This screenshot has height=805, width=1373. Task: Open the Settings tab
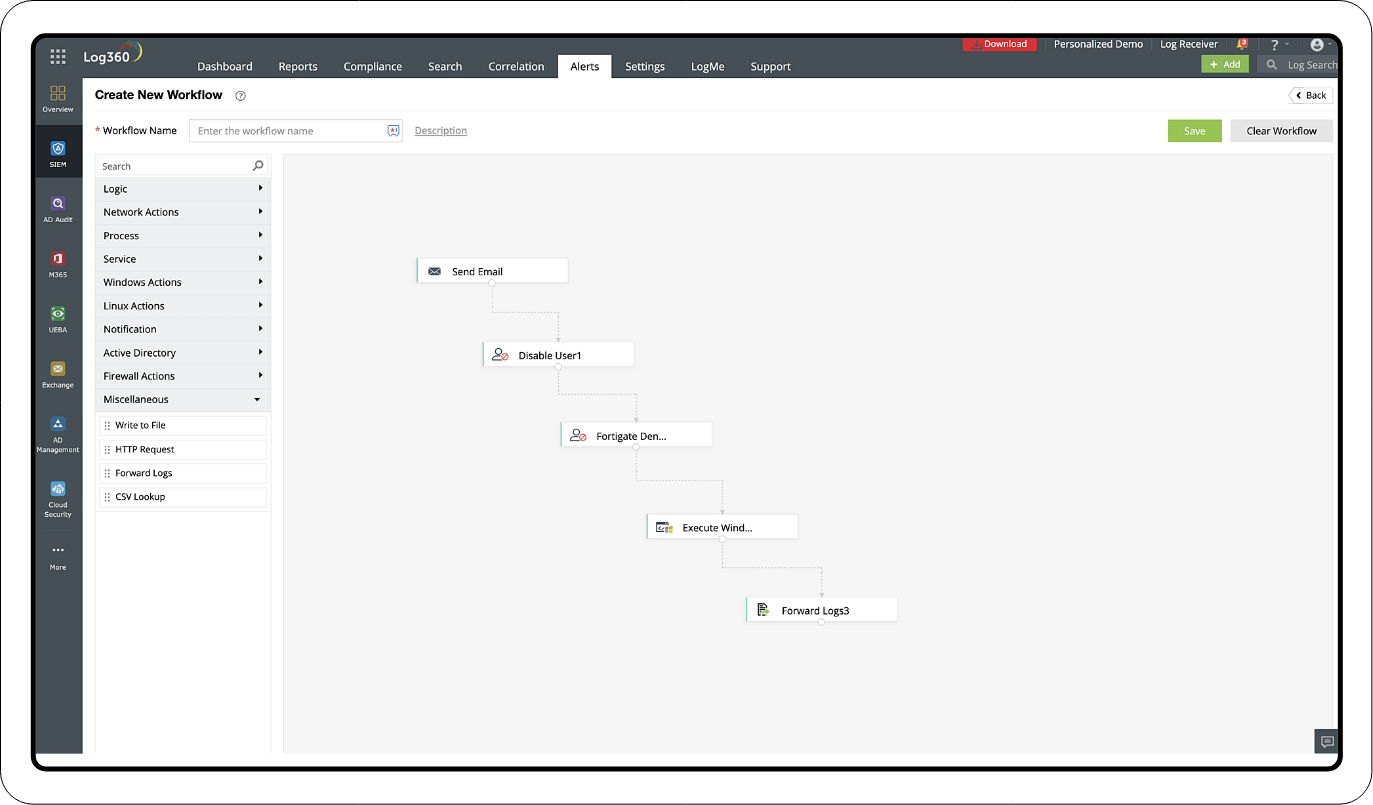coord(645,66)
